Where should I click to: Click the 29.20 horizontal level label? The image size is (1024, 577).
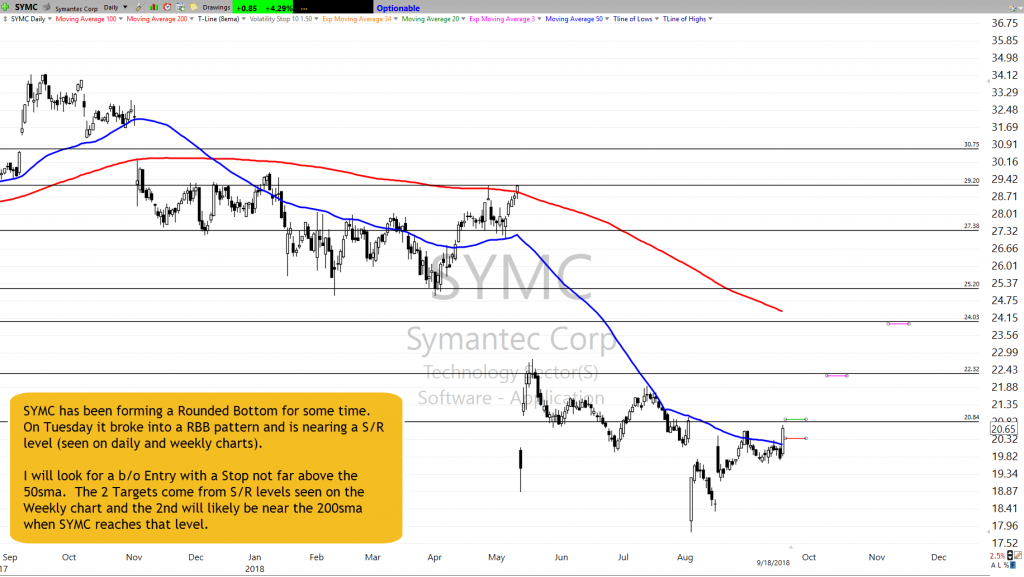pos(971,181)
